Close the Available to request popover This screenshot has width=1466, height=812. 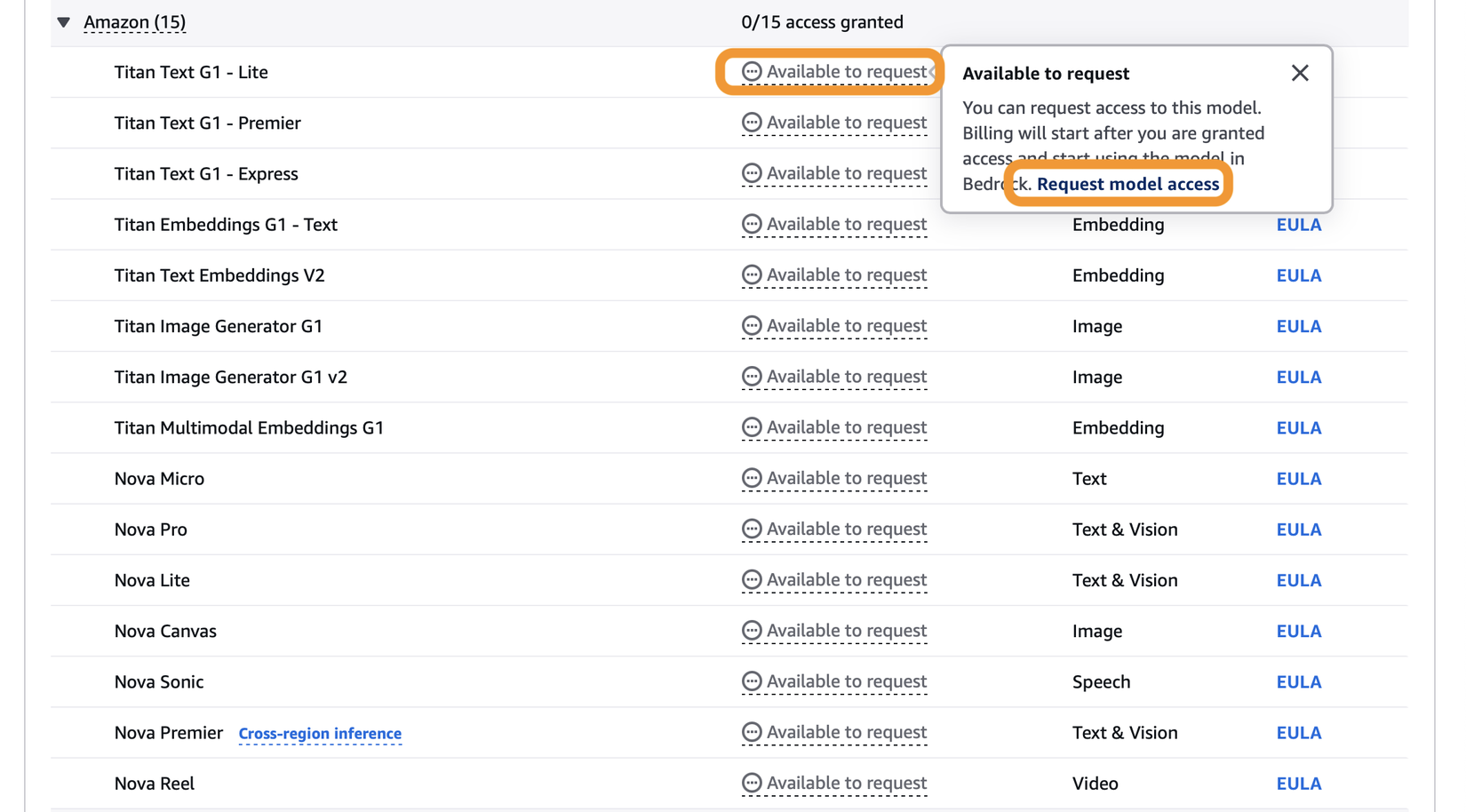click(x=1300, y=73)
